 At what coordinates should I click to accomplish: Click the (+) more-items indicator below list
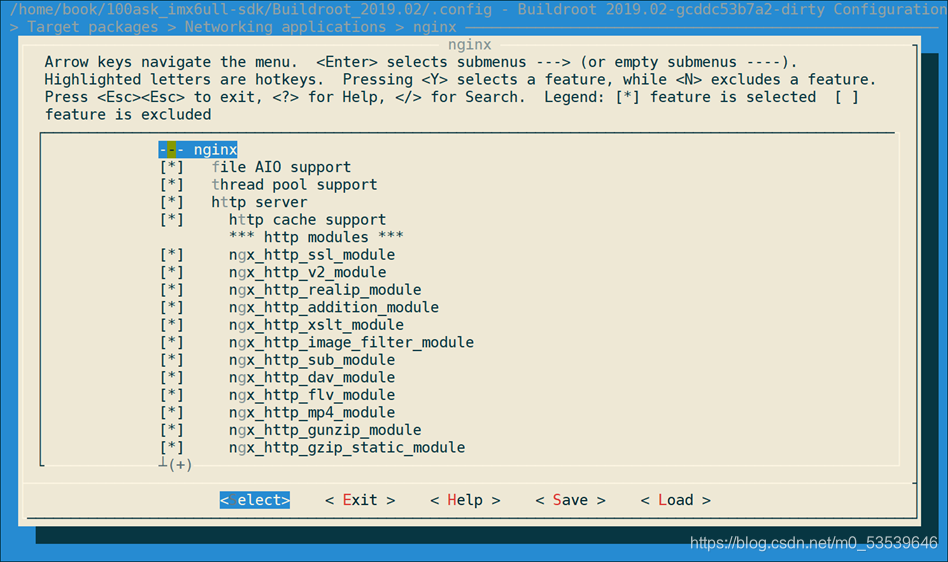180,465
